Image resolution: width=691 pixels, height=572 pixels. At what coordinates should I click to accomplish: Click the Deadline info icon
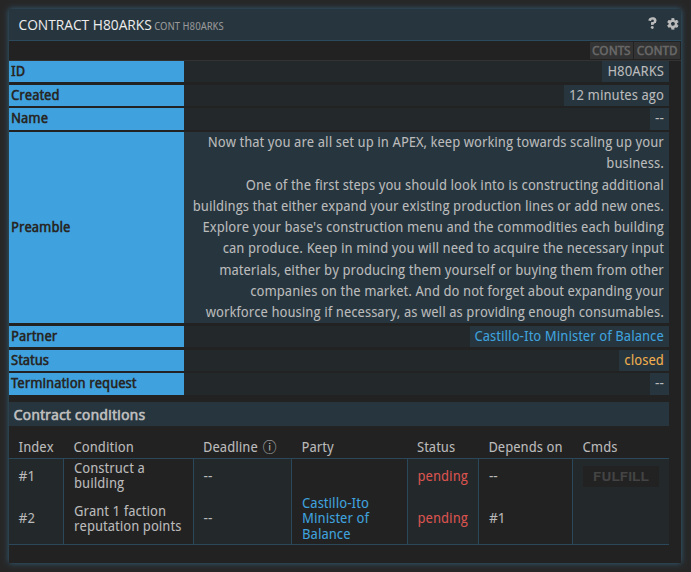270,447
